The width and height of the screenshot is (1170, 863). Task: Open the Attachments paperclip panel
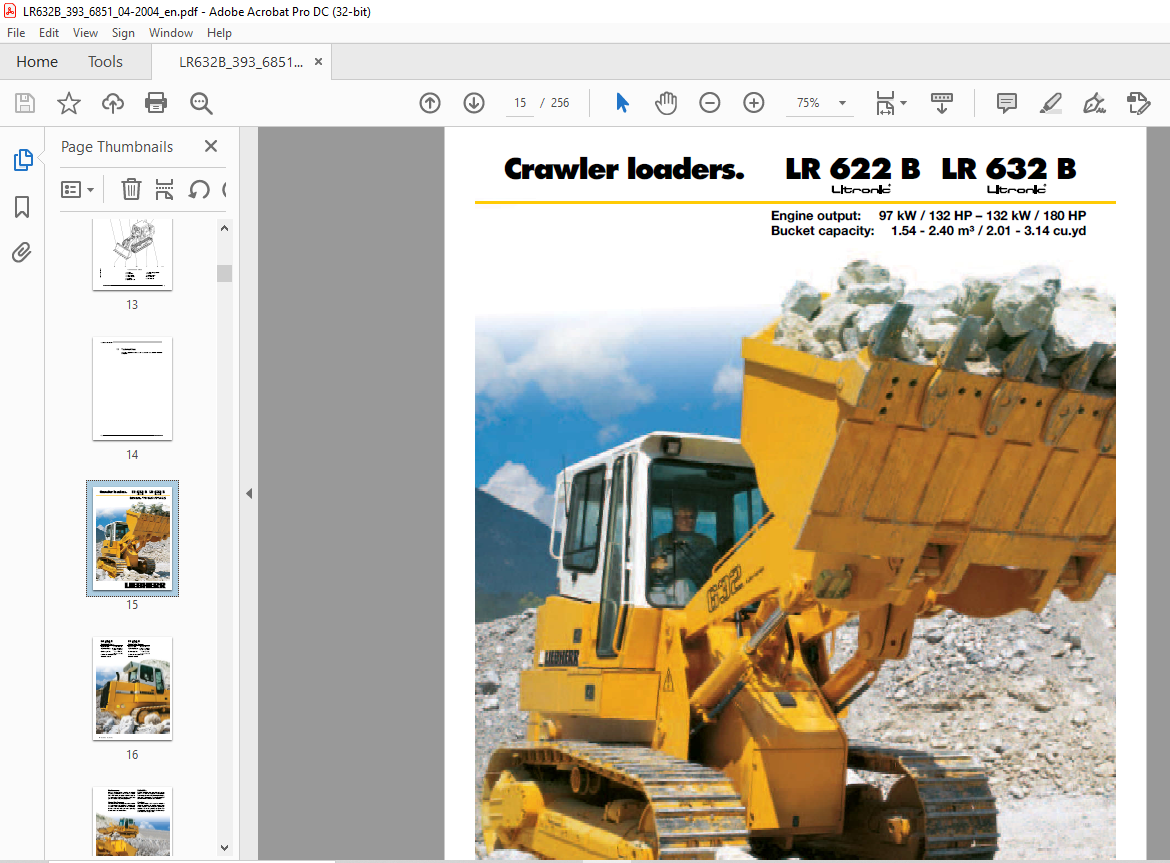[x=22, y=253]
